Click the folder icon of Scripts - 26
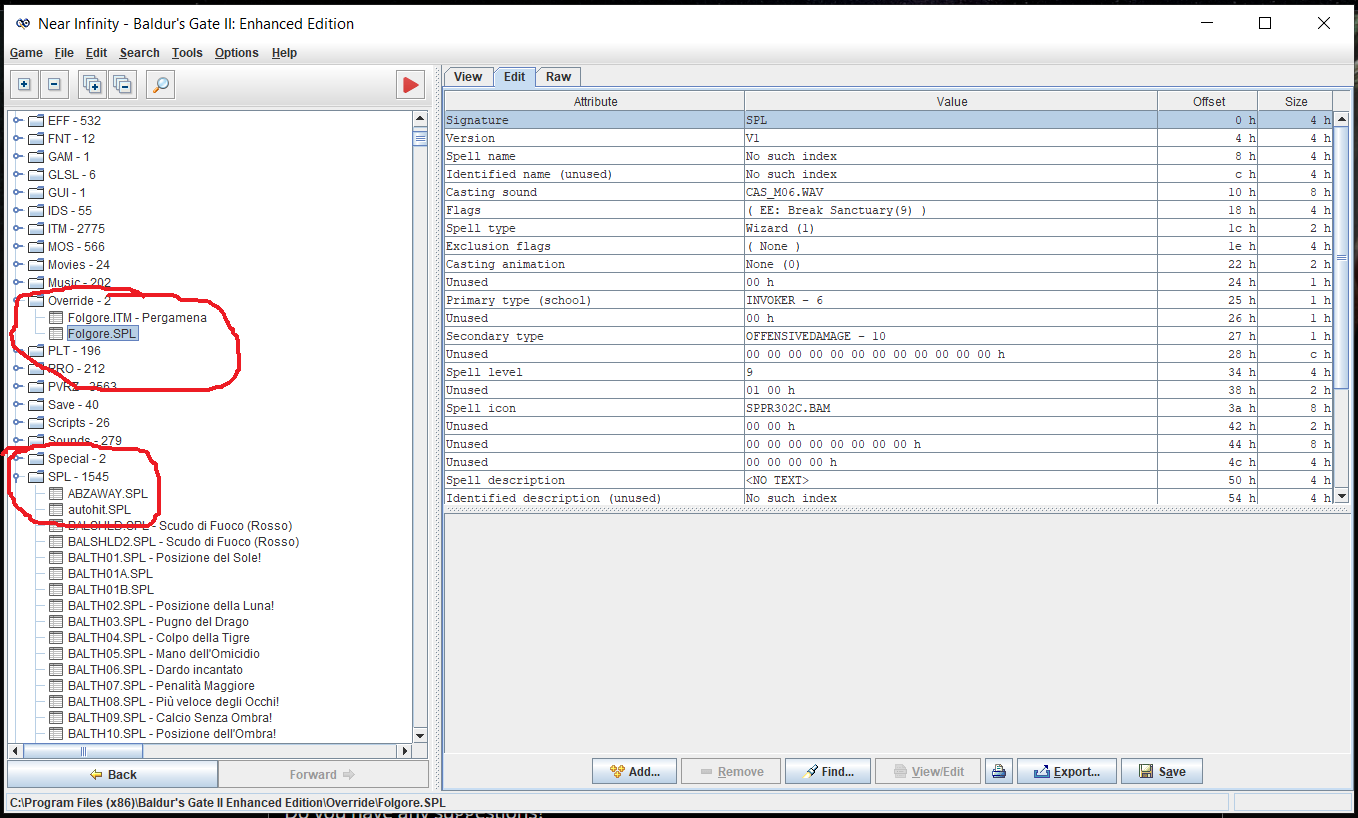The image size is (1358, 818). coord(36,423)
